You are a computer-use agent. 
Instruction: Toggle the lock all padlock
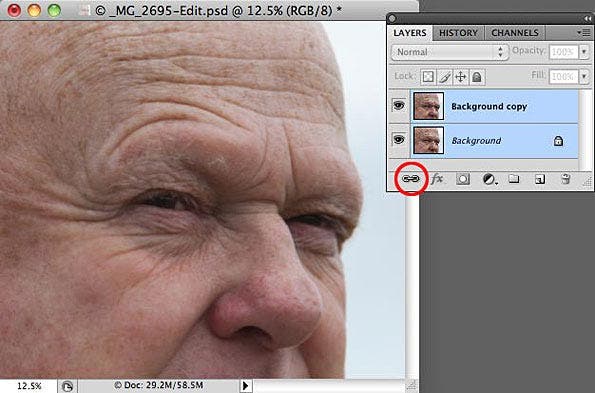pyautogui.click(x=477, y=77)
